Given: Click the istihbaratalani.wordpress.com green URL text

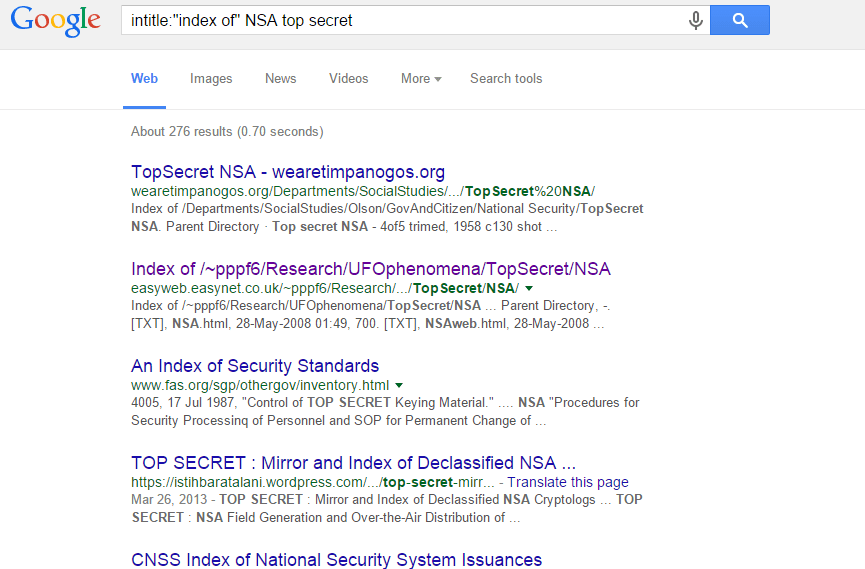Looking at the screenshot, I should (313, 482).
